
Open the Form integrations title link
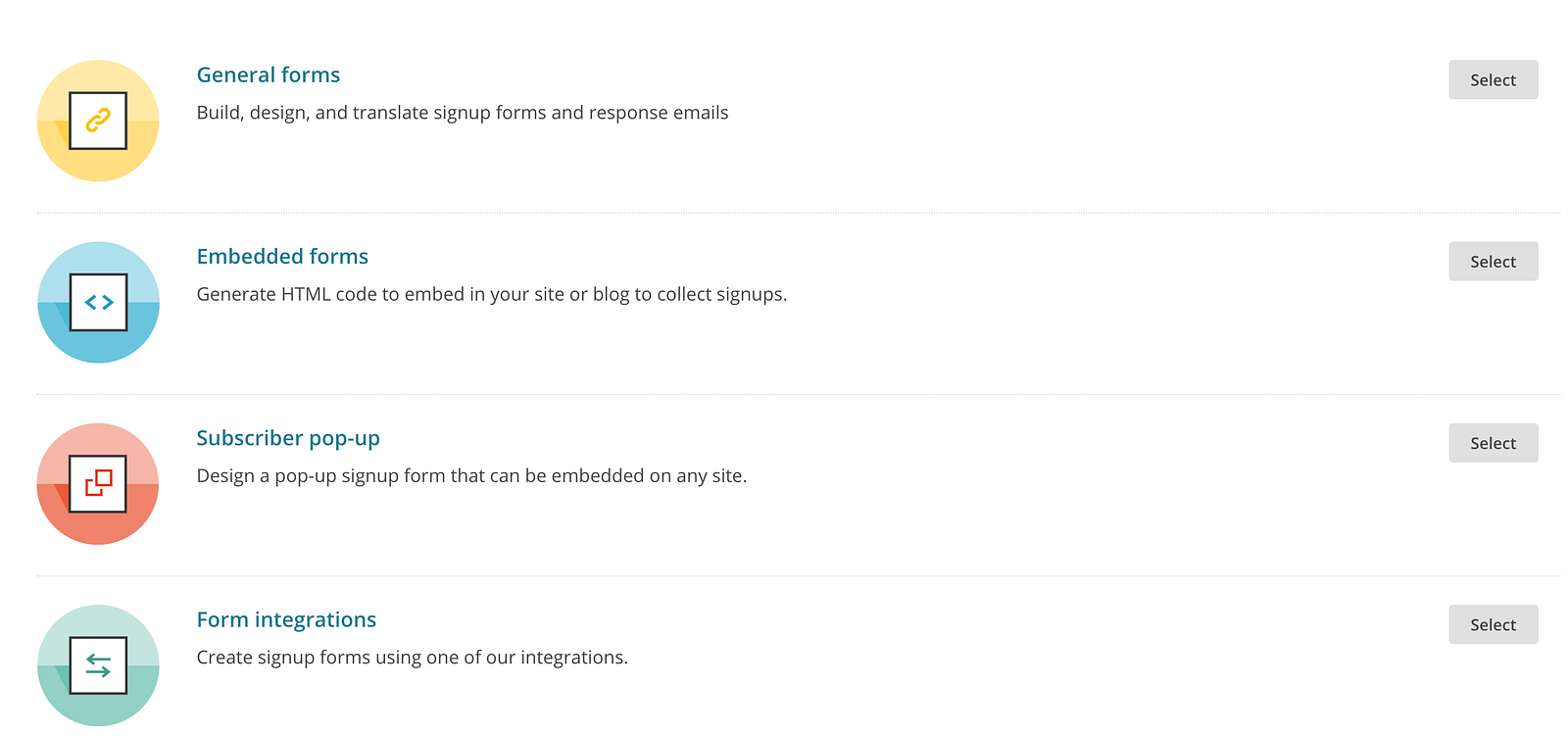coord(286,619)
